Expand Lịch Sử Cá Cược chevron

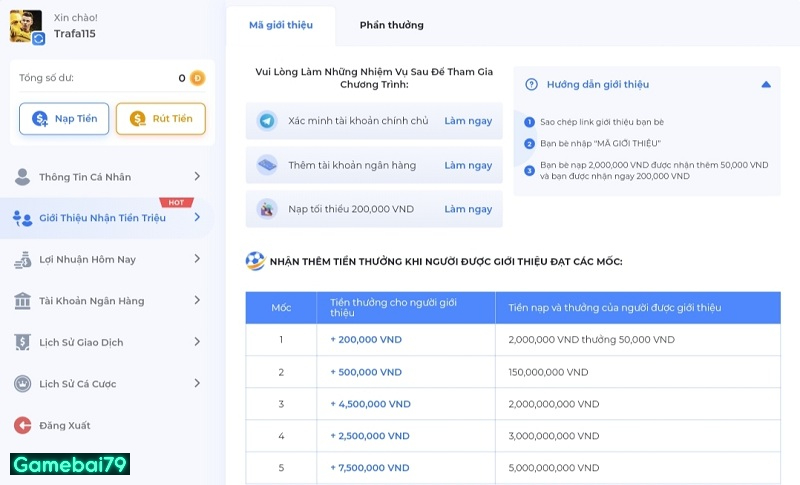197,383
